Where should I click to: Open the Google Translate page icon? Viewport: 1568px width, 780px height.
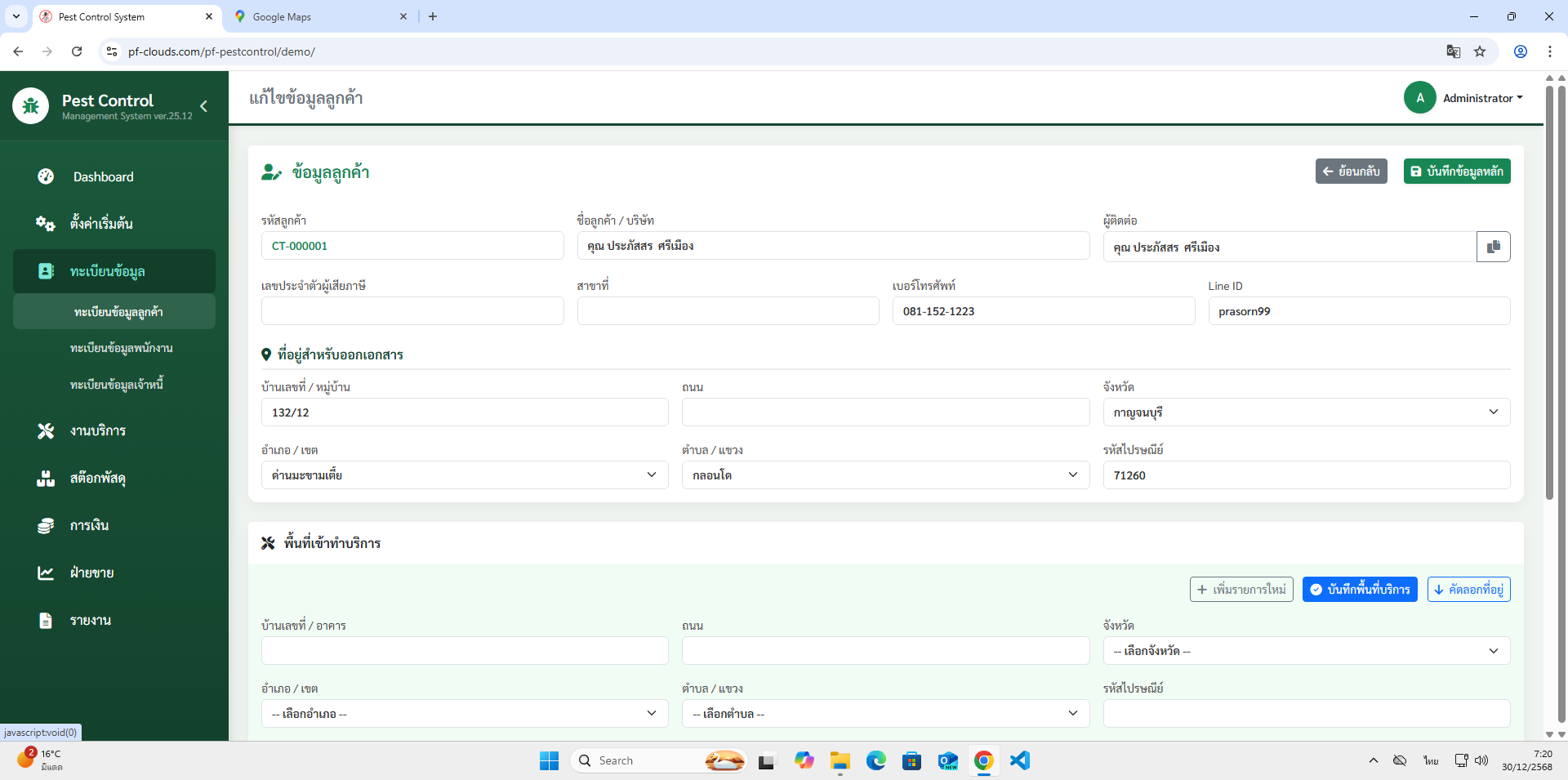pos(1453,51)
